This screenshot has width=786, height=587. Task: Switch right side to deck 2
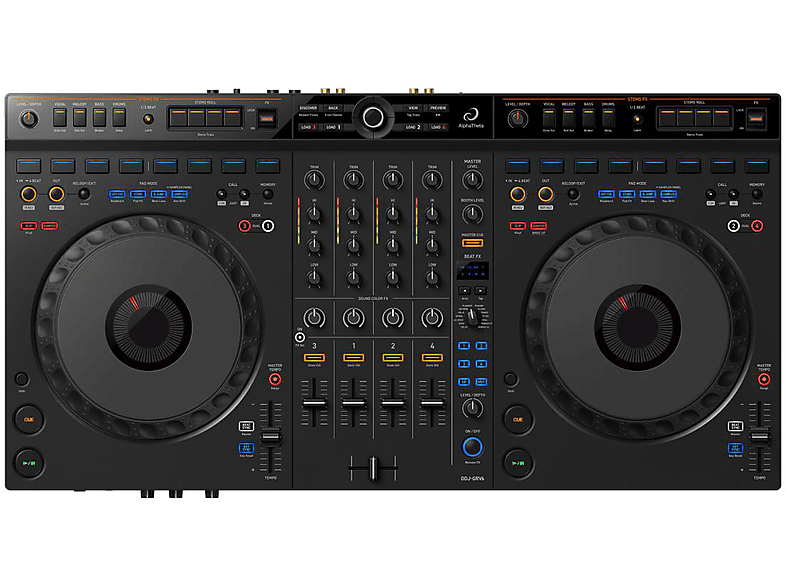pos(733,226)
